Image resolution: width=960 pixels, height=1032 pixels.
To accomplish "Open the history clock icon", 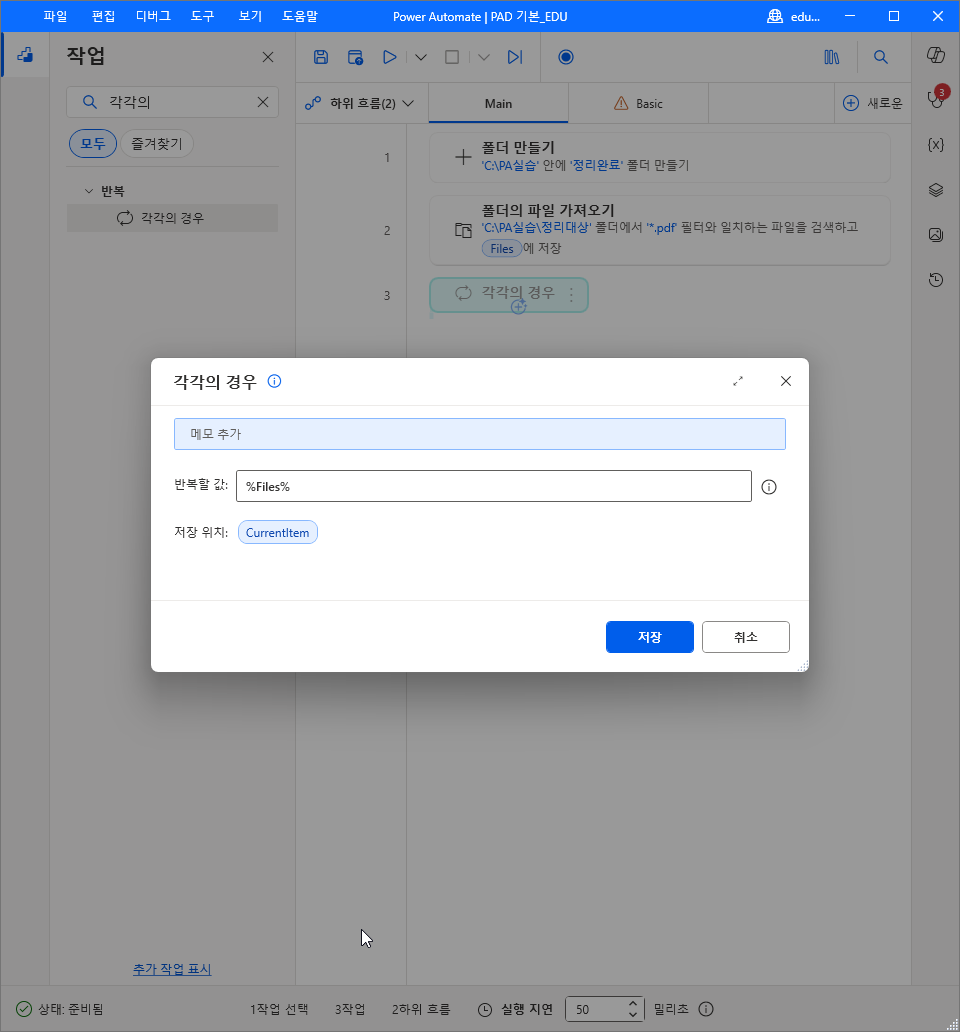I will (936, 280).
